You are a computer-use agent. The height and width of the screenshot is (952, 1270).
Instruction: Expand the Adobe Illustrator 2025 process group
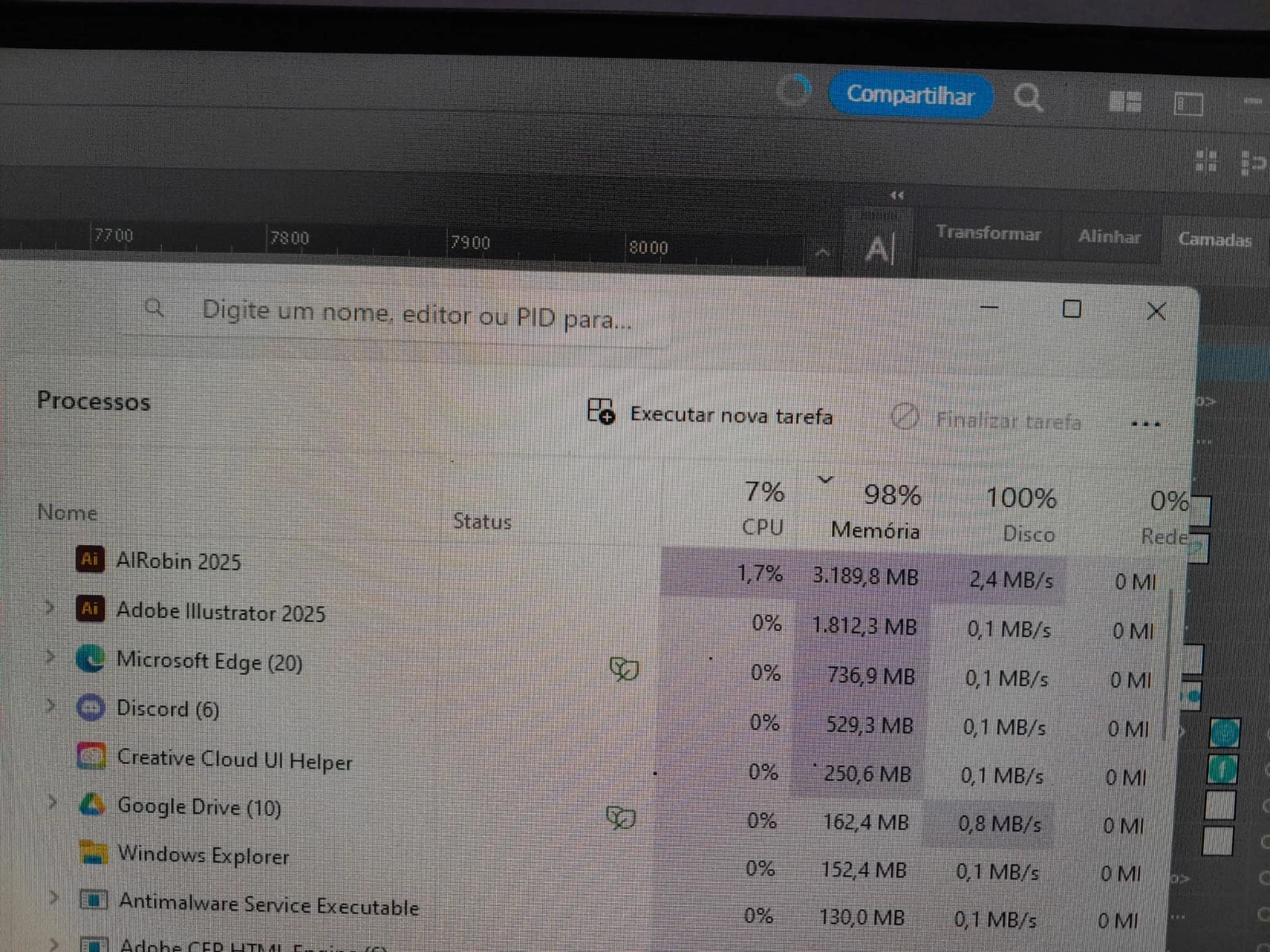[x=50, y=608]
